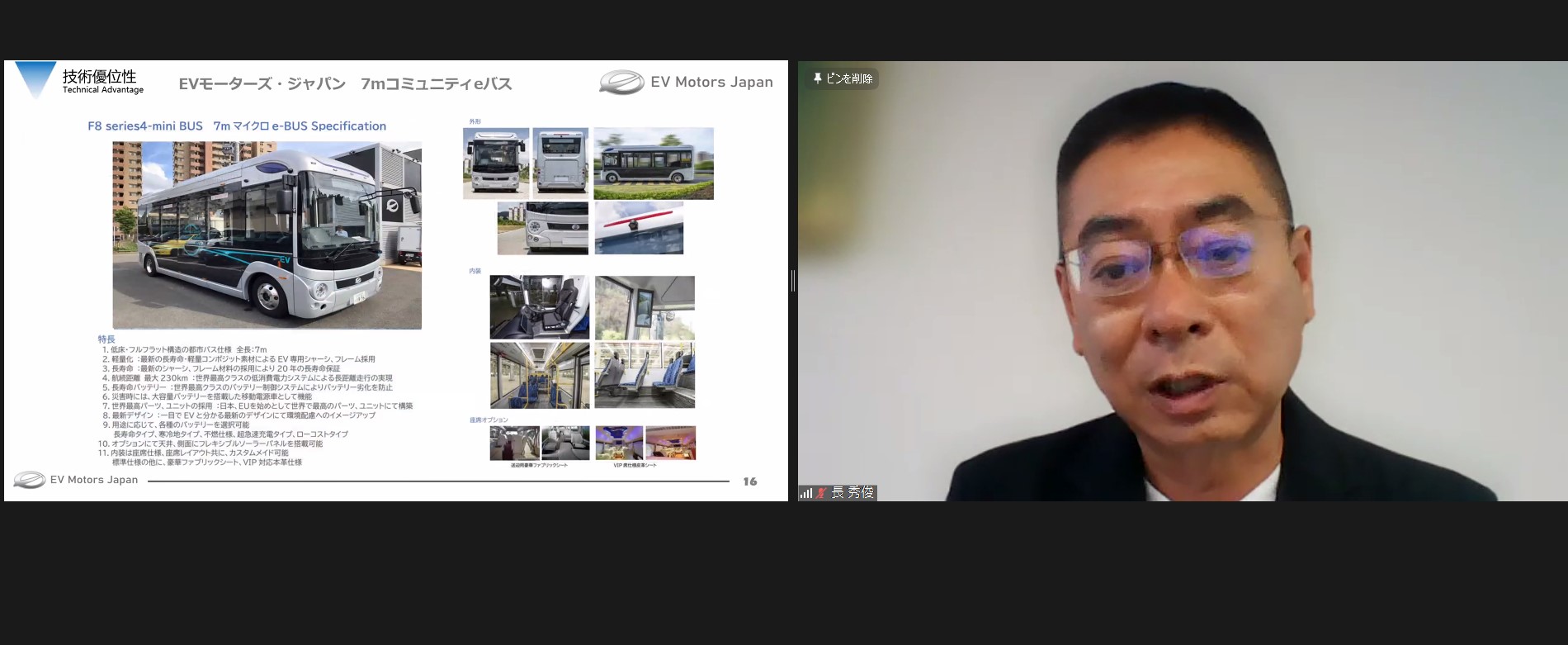Open the interior aisle view thumbnail
This screenshot has width=1568, height=645.
tap(540, 376)
